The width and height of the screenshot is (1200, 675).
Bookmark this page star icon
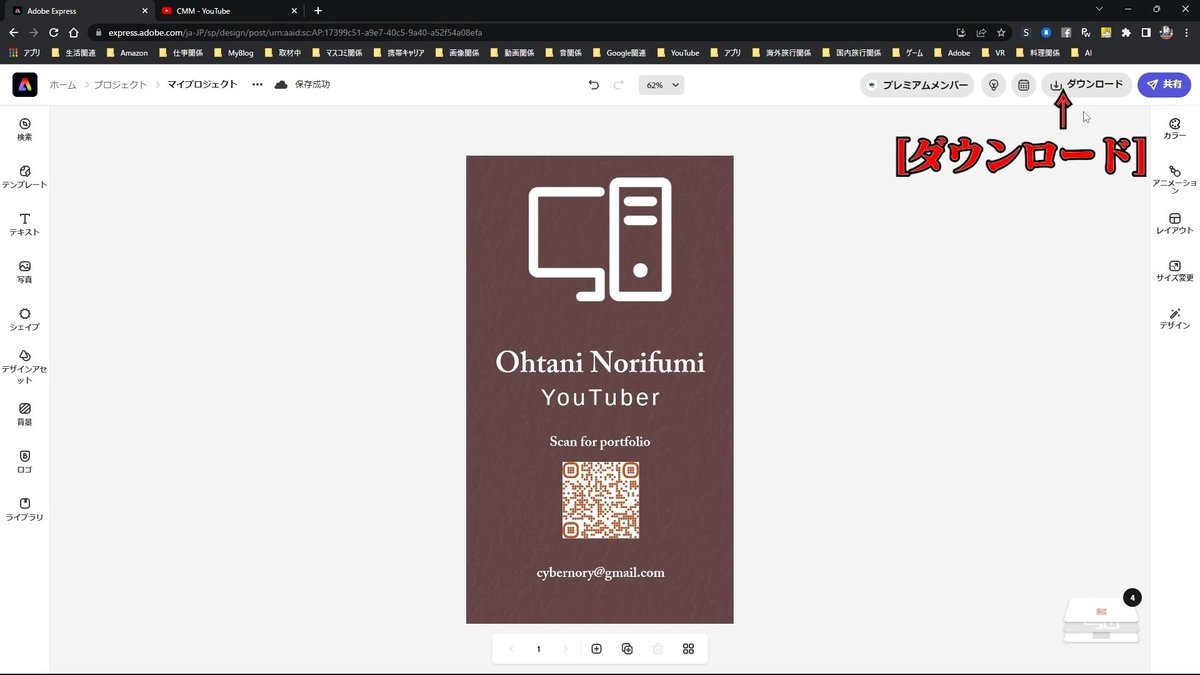[x=1001, y=32]
